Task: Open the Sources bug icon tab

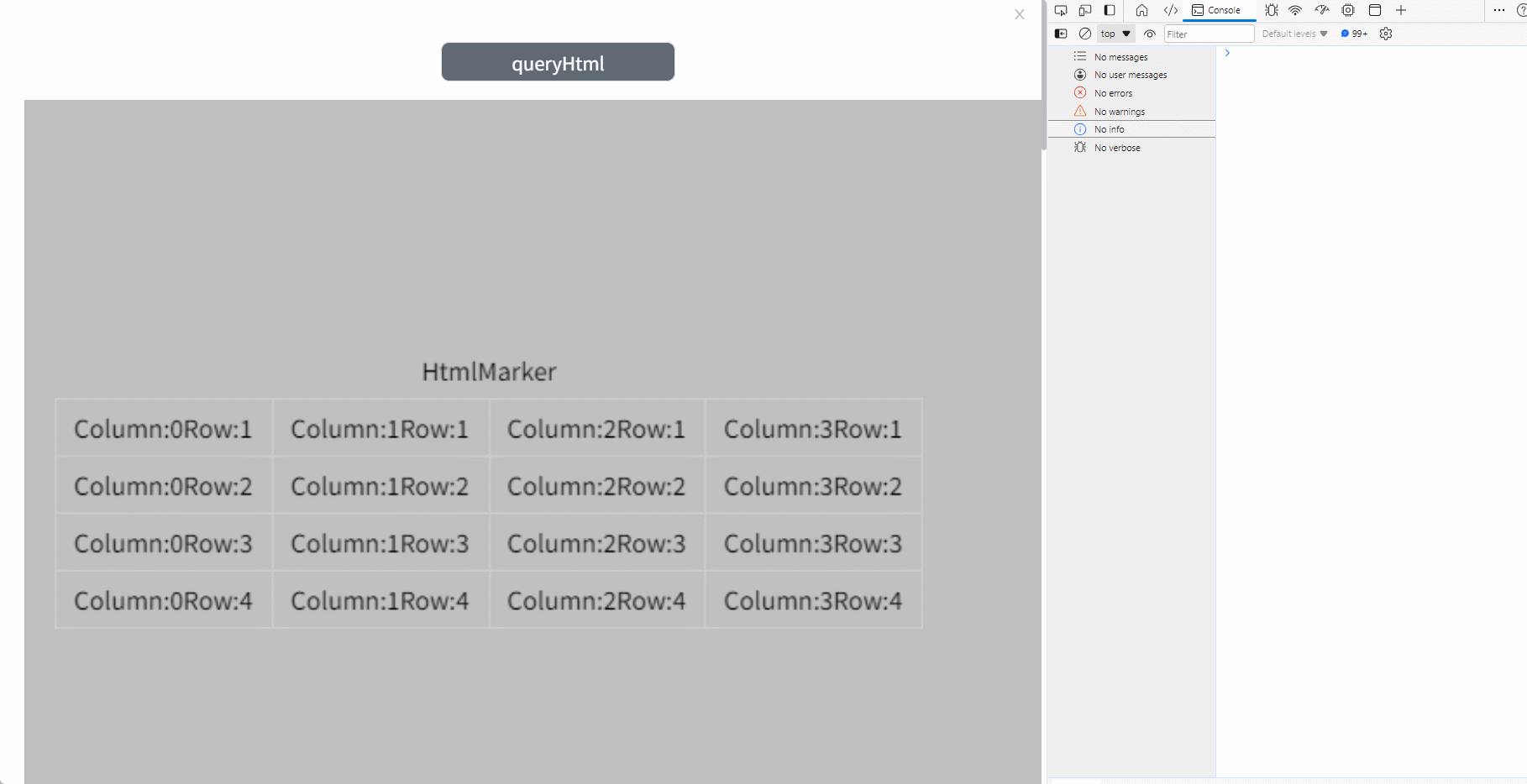Action: 1272,11
